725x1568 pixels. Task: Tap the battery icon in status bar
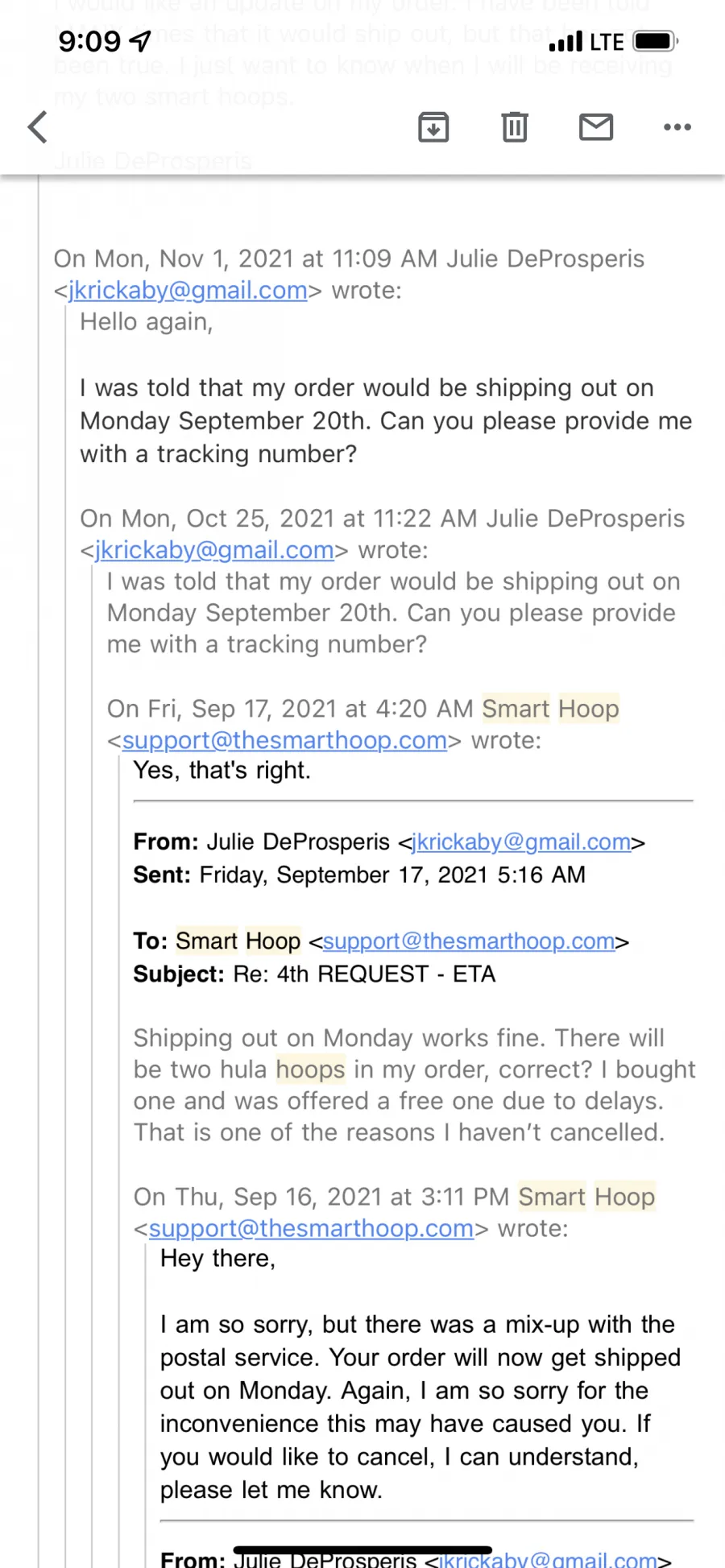(656, 41)
